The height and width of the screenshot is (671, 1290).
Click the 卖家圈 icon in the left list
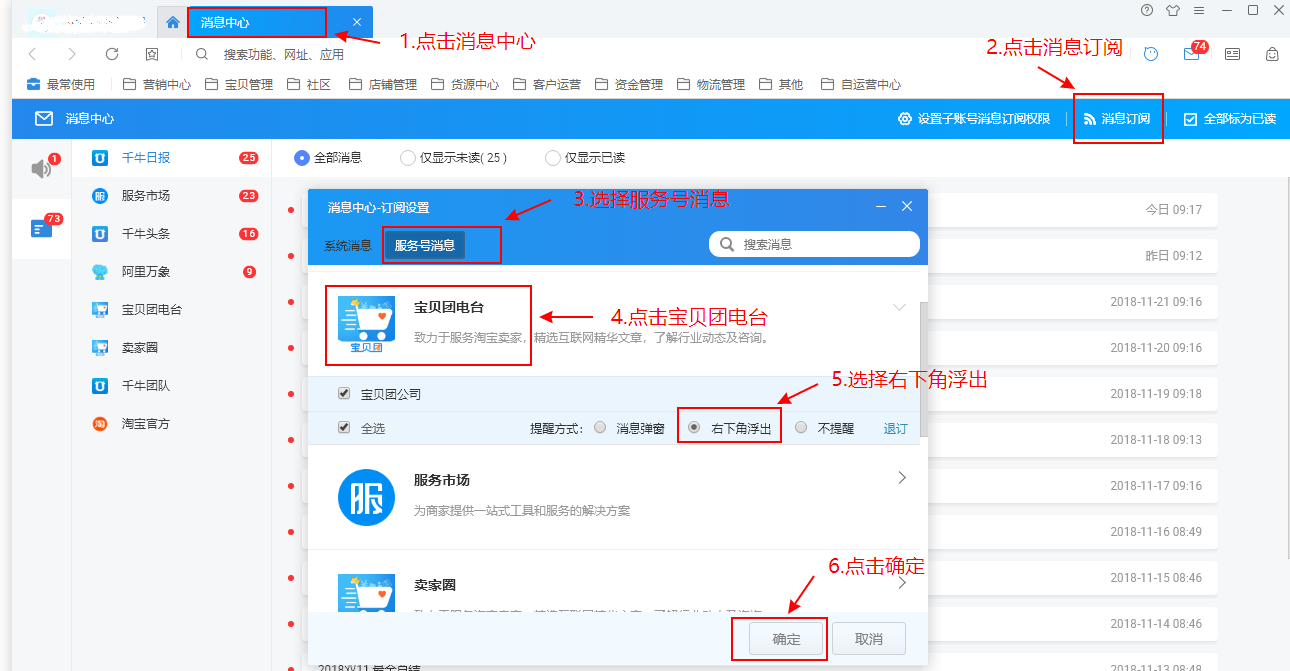point(100,347)
